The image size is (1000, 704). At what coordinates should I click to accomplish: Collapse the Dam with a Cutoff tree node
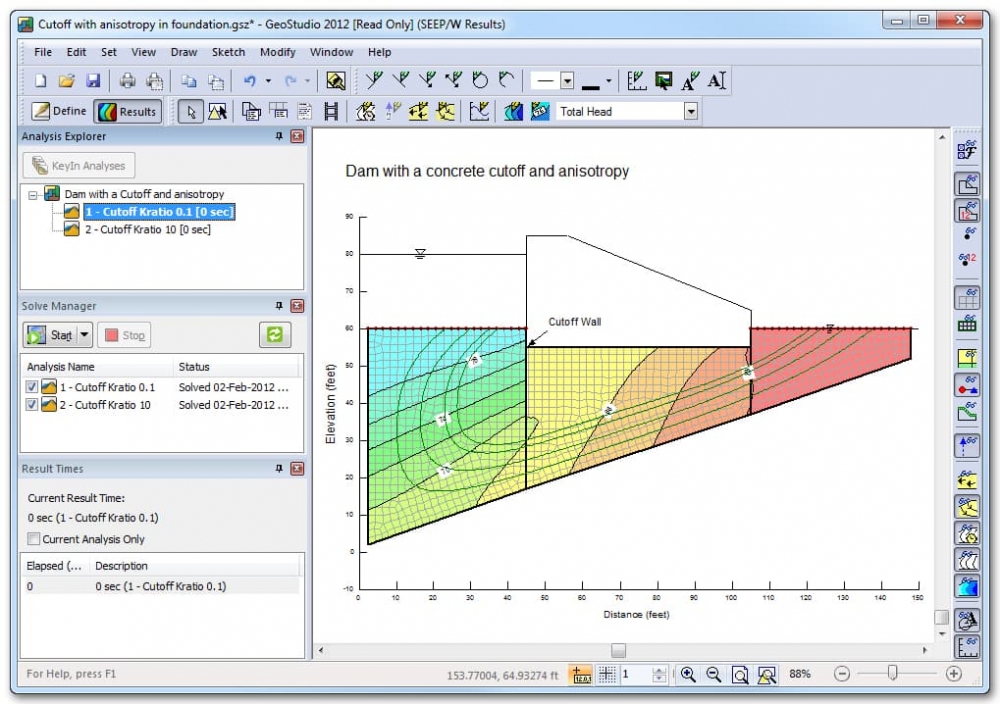click(x=33, y=195)
